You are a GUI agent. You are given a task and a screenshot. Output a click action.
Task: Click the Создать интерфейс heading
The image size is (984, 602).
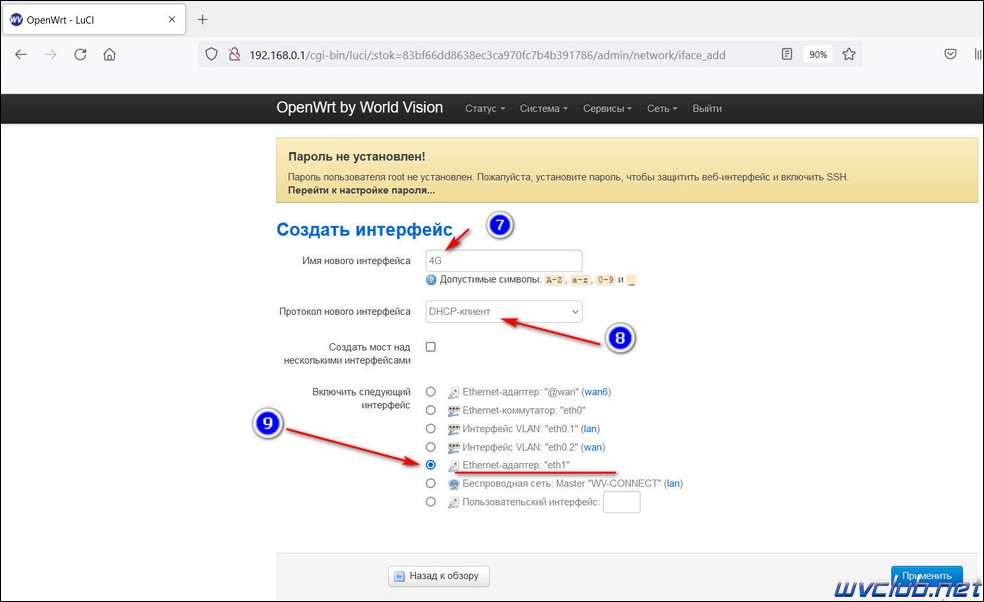(364, 230)
